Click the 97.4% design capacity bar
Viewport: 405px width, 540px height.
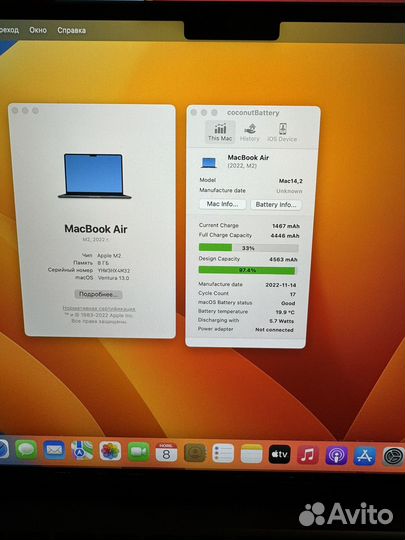pyautogui.click(x=247, y=270)
